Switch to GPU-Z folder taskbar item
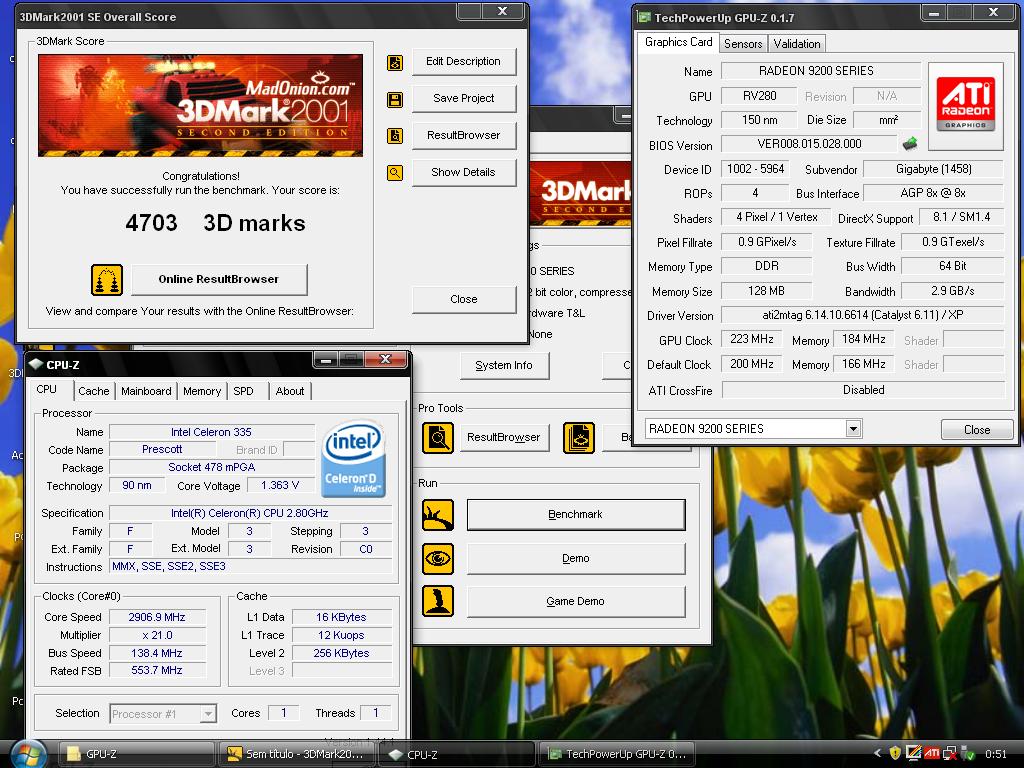The width and height of the screenshot is (1024, 768). point(136,754)
